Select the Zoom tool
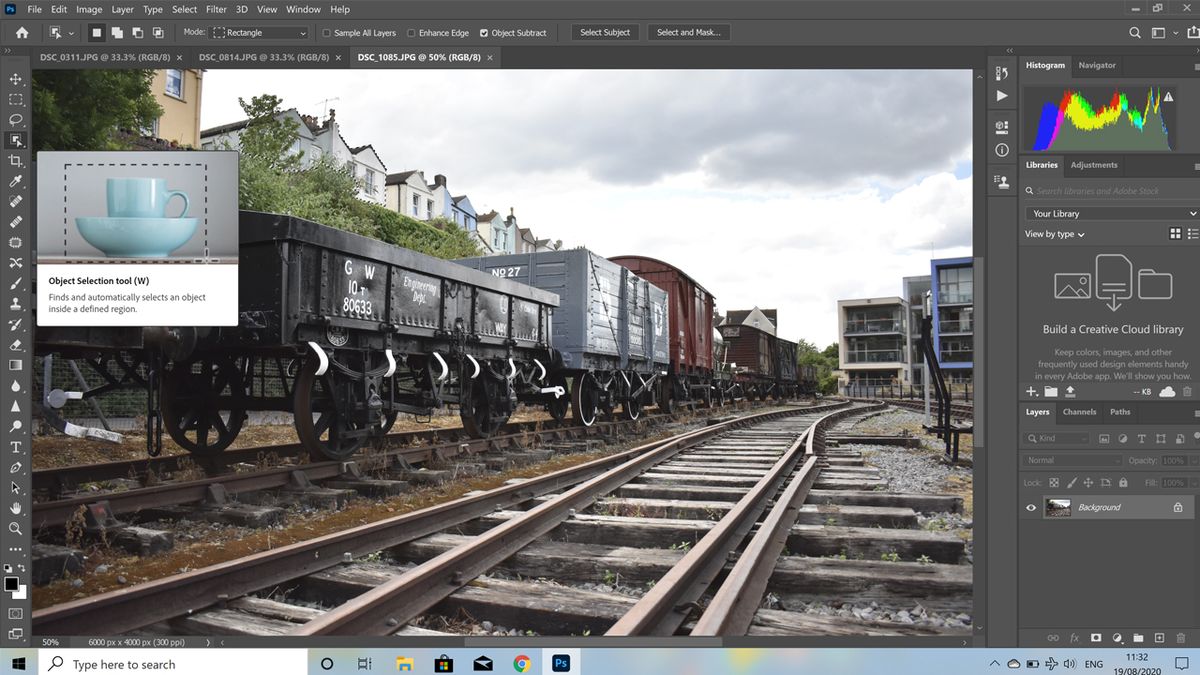This screenshot has width=1200, height=675. coord(15,528)
